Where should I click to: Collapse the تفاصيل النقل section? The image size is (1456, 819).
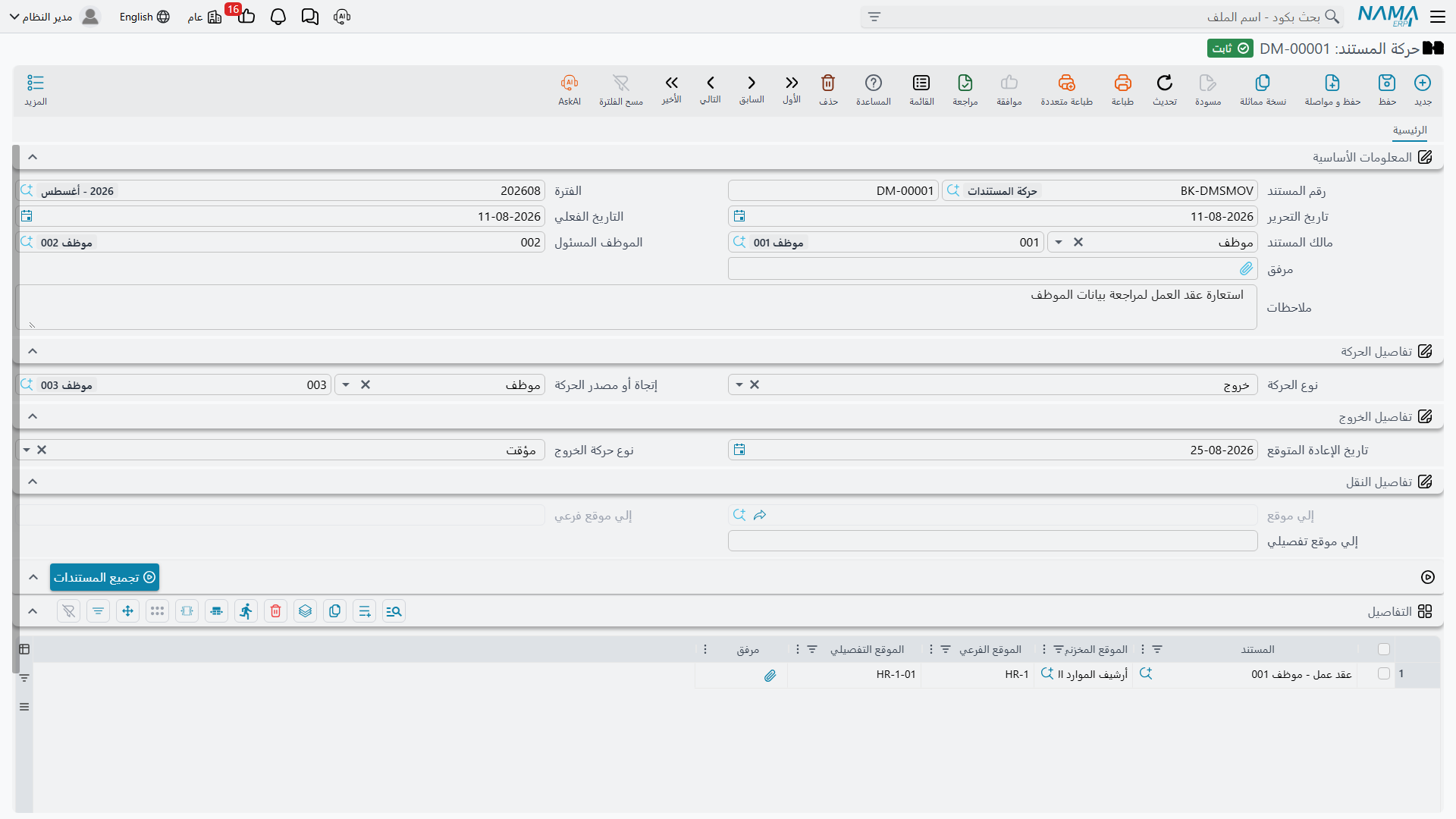(33, 482)
